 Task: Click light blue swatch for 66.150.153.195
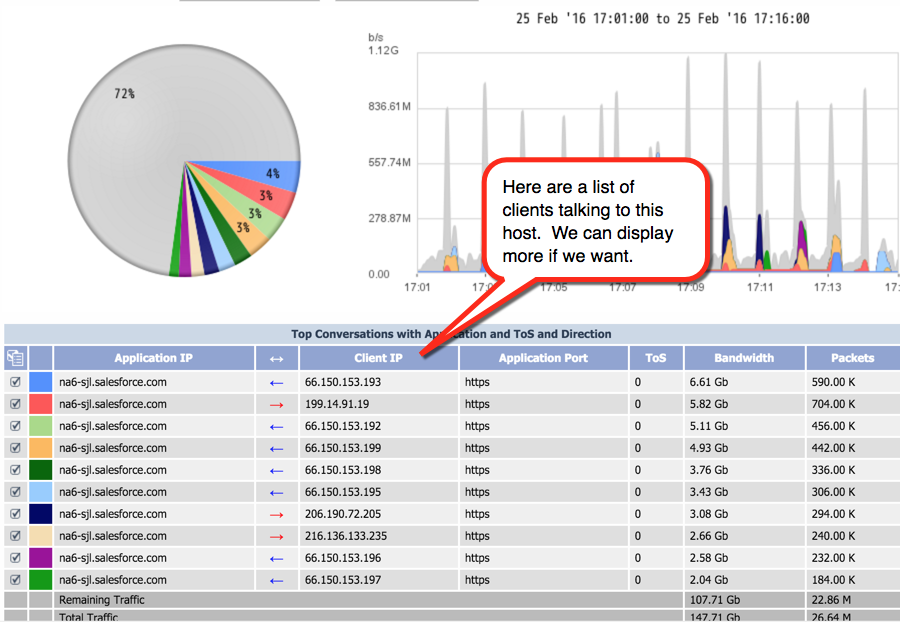(41, 492)
